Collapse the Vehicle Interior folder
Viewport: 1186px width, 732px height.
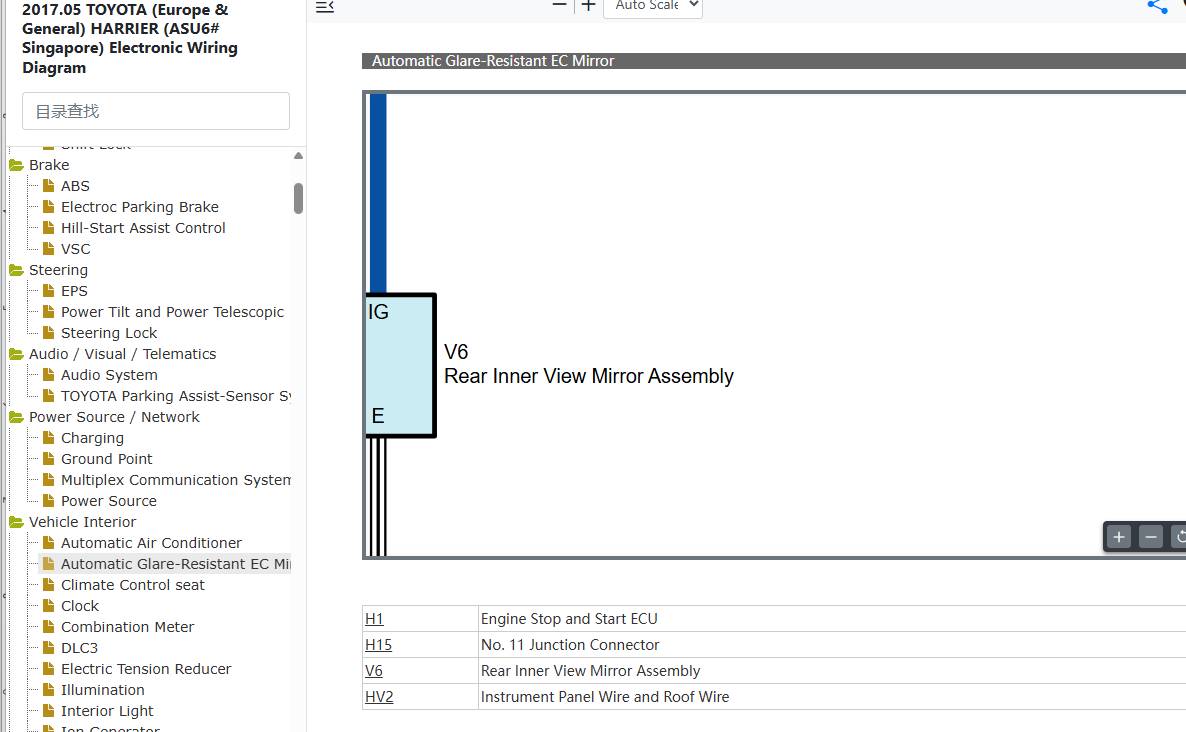(x=16, y=522)
